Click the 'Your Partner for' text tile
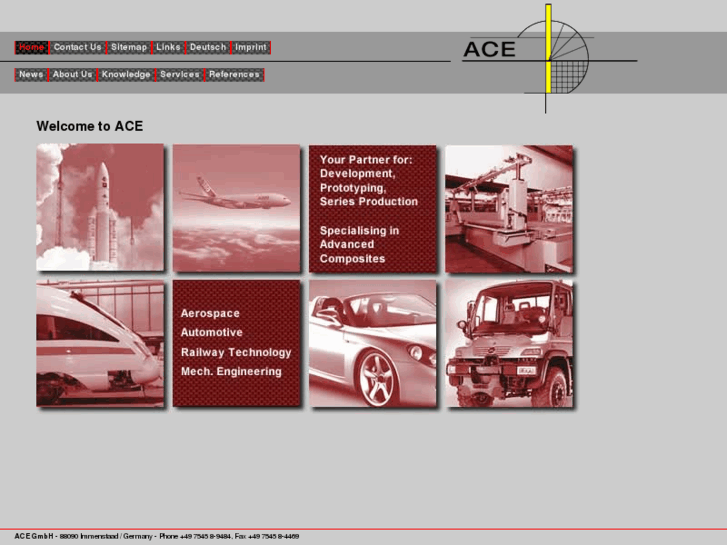This screenshot has height=545, width=727. click(x=373, y=209)
